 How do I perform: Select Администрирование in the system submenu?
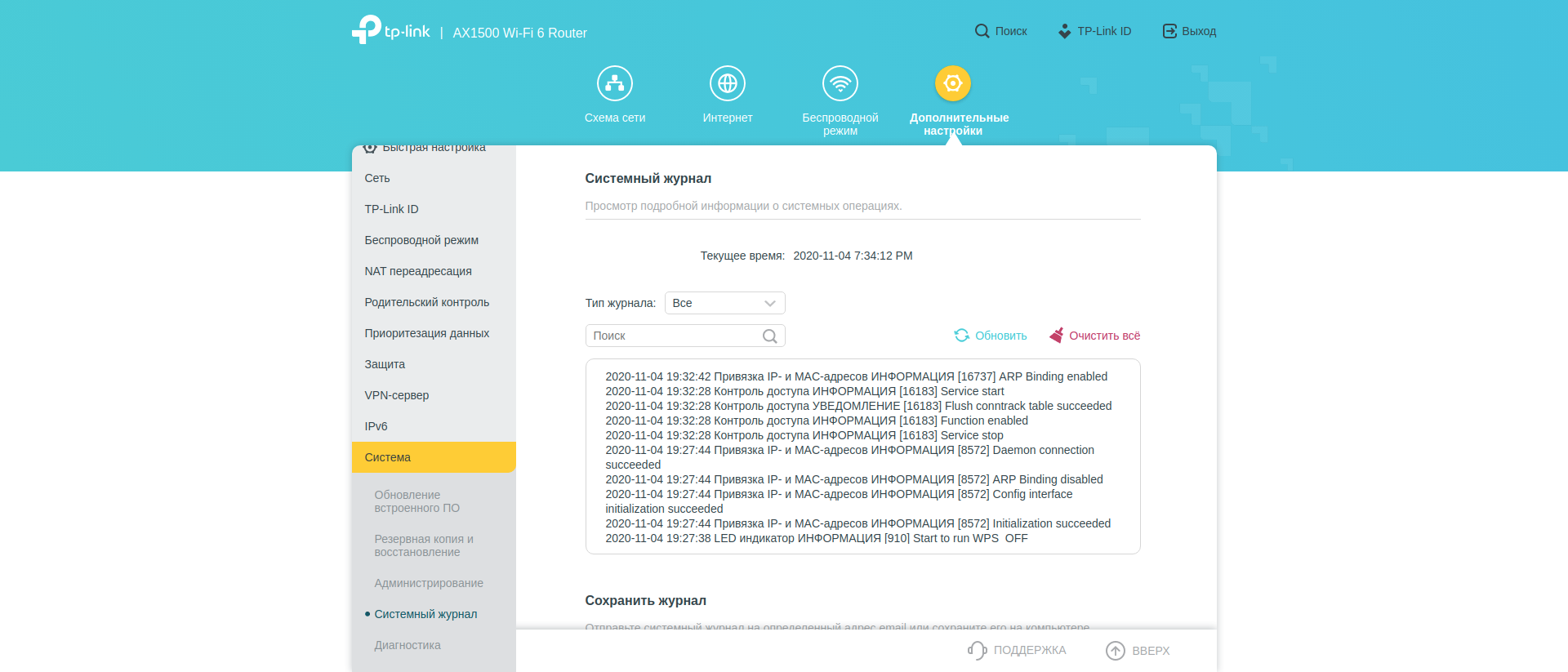[x=429, y=583]
